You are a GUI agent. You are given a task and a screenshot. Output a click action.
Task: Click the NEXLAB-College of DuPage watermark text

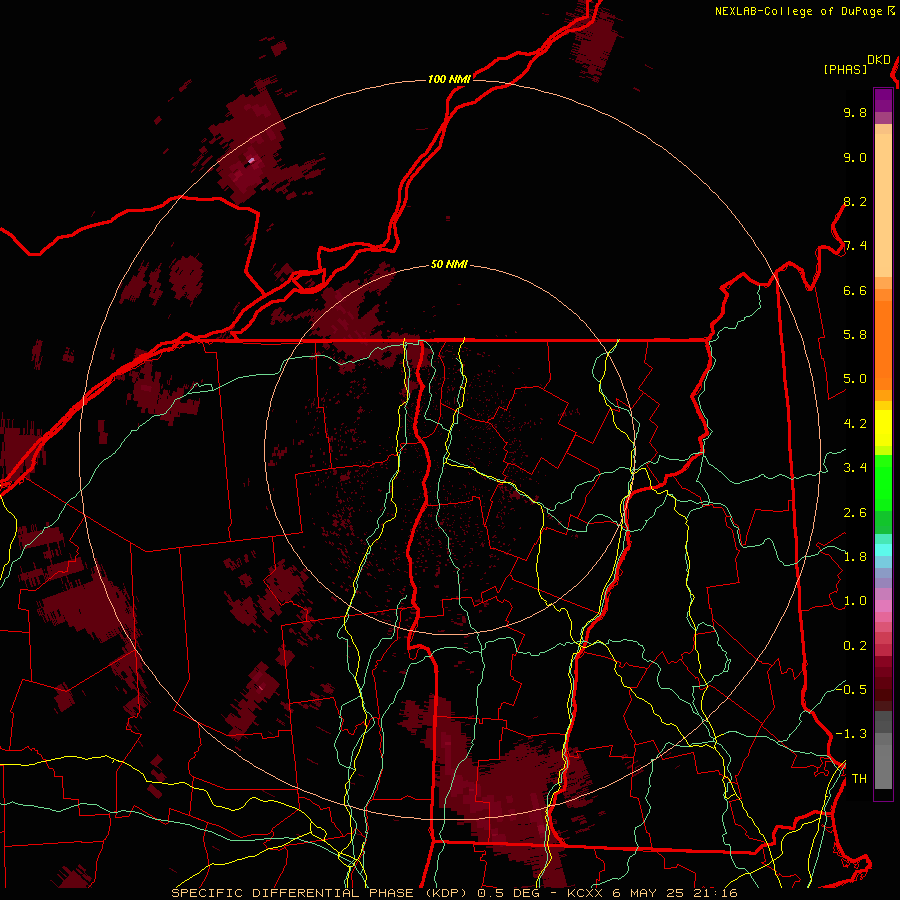(x=804, y=11)
